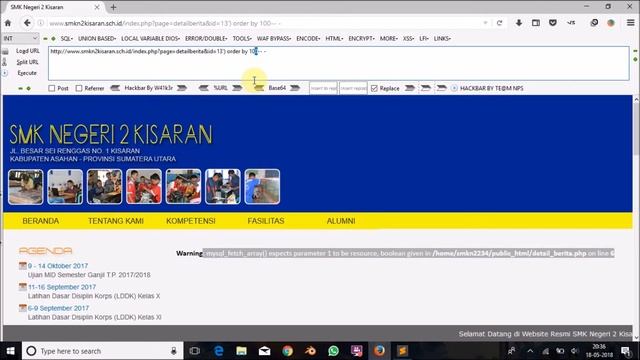Viewport: 640px width, 360px height.
Task: Click the left arrow before Base64
Action: point(259,88)
